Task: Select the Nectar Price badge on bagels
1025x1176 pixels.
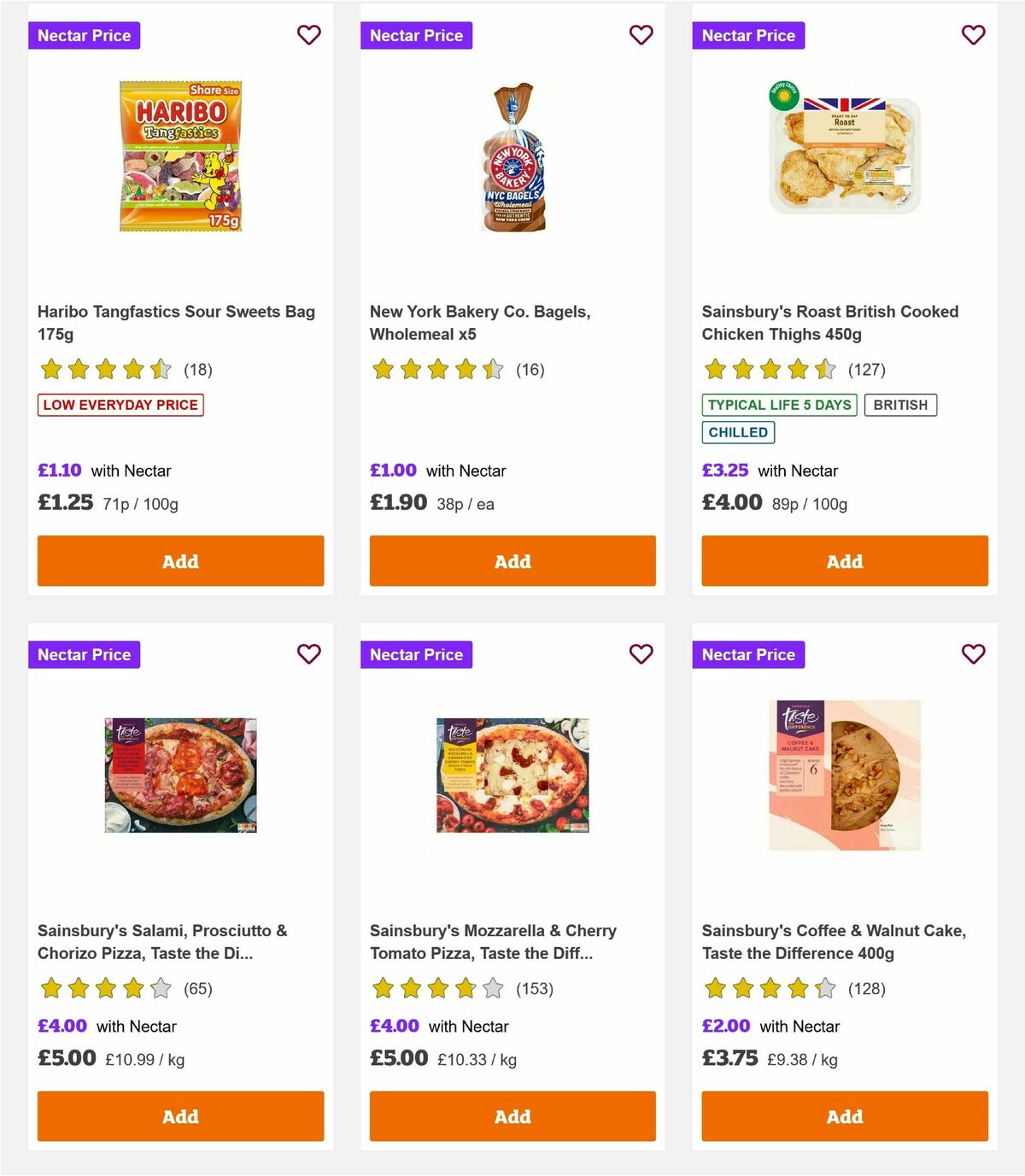Action: (417, 35)
